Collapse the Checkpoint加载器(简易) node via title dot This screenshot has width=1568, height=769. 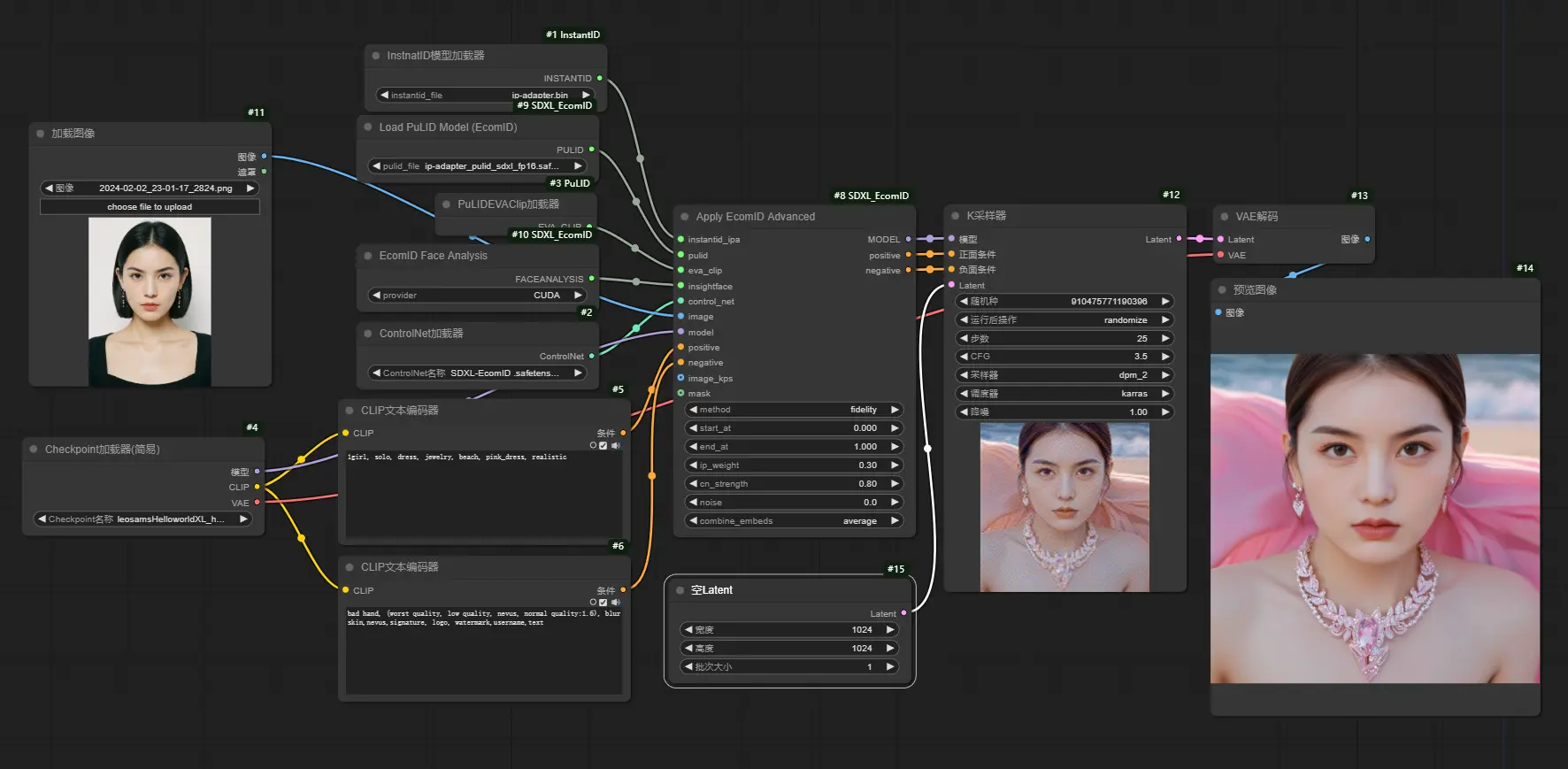tap(34, 450)
